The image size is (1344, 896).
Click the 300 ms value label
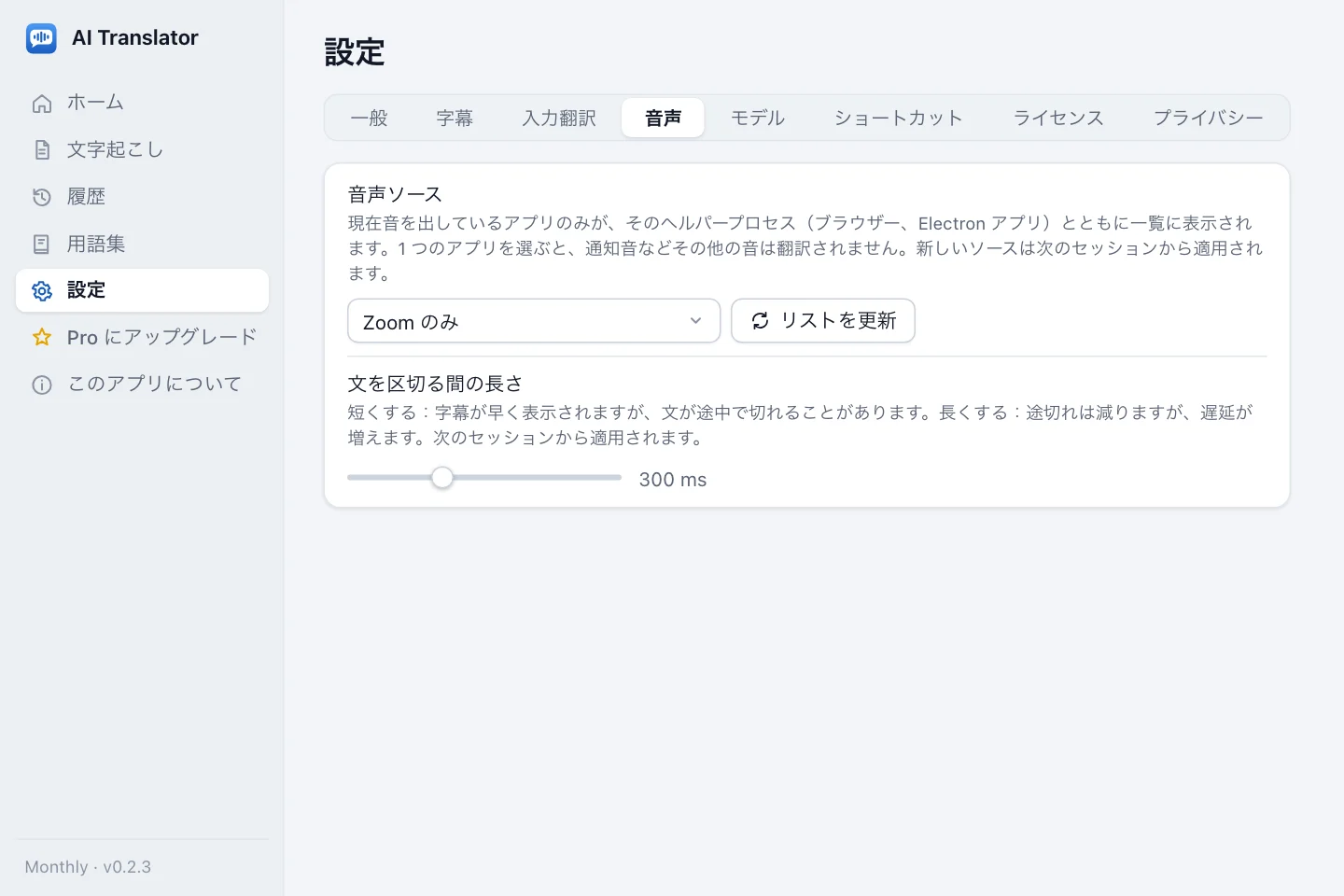673,480
